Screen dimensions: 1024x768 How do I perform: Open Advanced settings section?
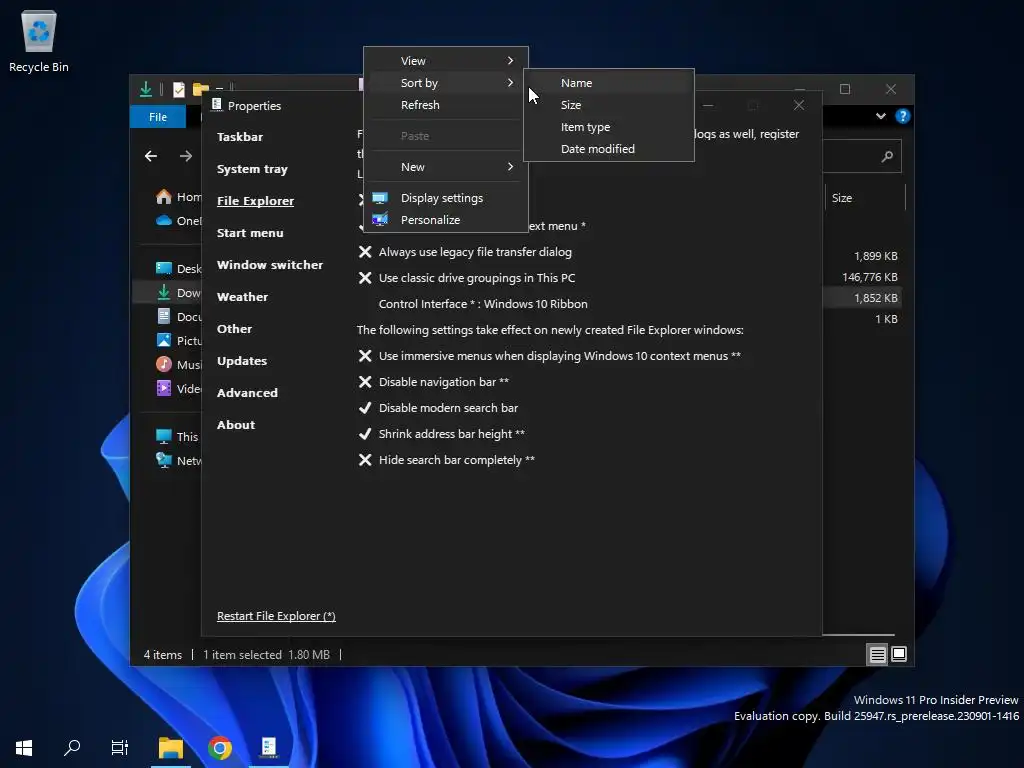coord(247,393)
